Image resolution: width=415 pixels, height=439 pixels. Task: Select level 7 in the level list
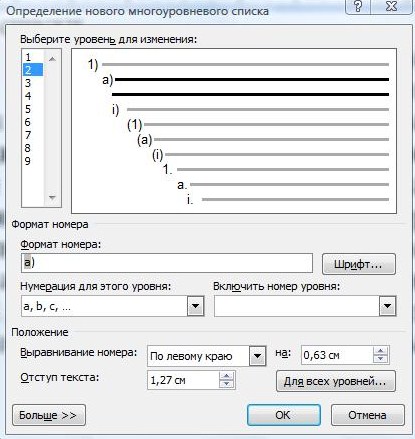click(x=33, y=135)
